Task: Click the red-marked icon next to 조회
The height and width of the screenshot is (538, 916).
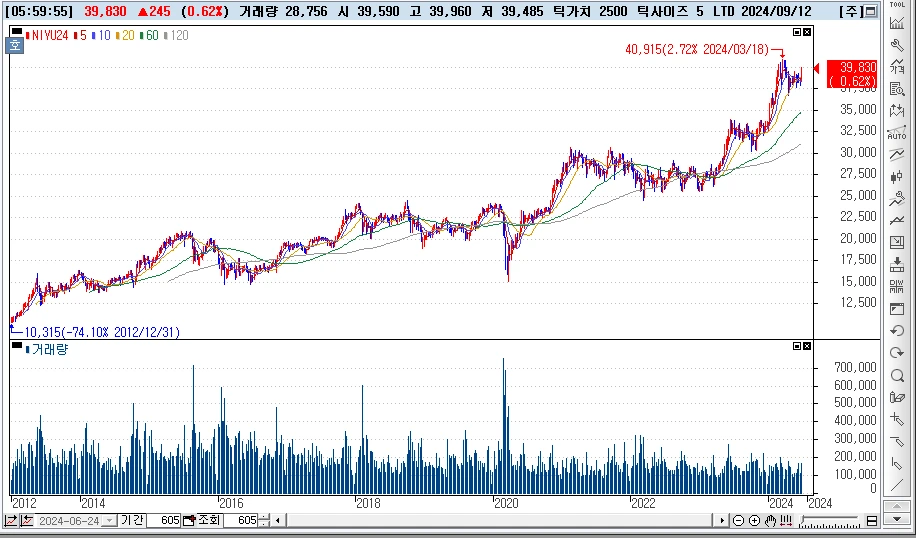Action: (x=188, y=520)
